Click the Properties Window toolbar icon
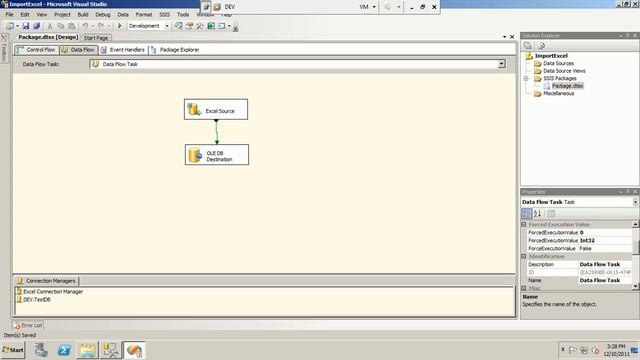 point(189,26)
